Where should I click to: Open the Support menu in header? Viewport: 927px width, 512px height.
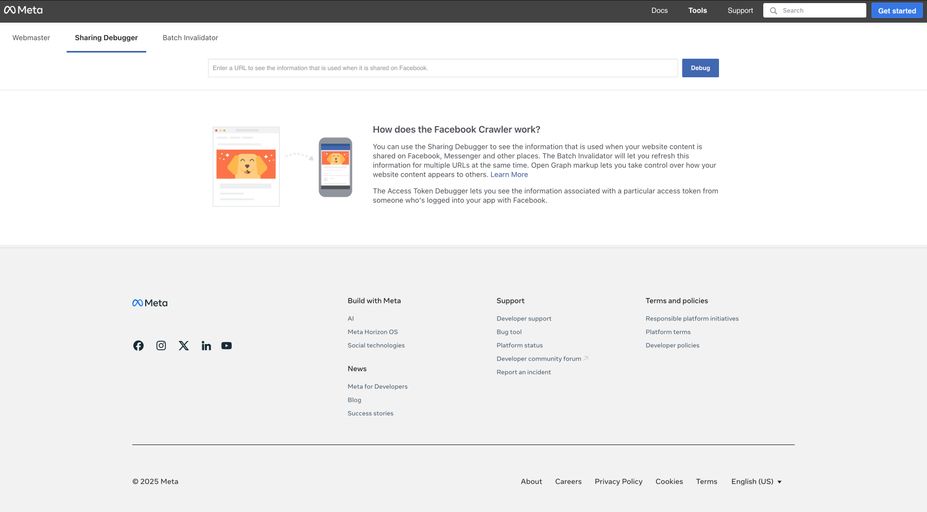pyautogui.click(x=740, y=11)
